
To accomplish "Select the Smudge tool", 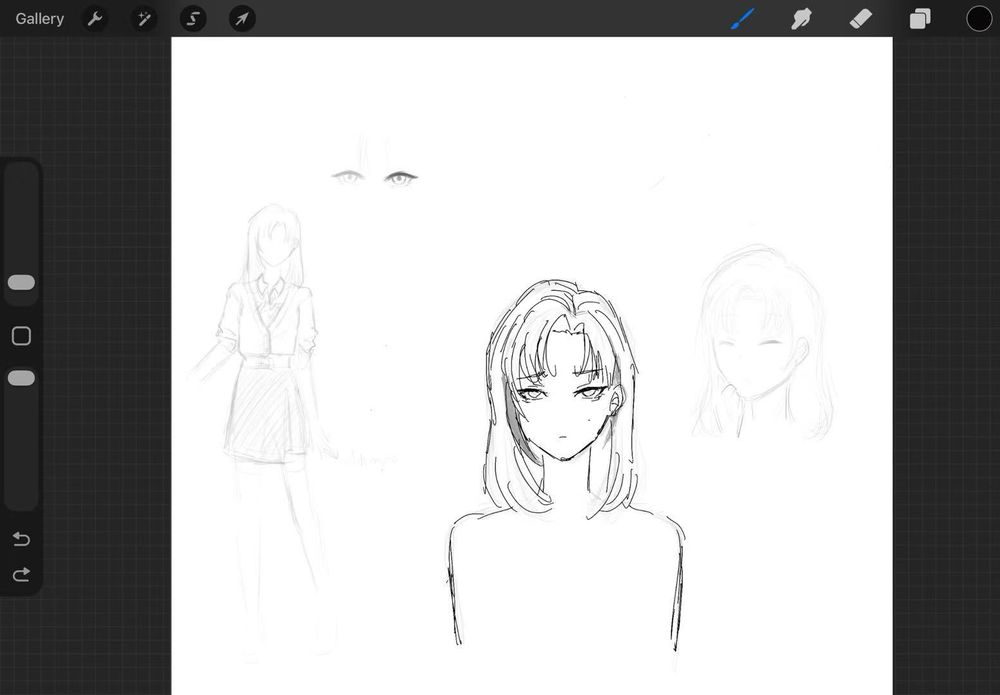I will click(x=801, y=18).
